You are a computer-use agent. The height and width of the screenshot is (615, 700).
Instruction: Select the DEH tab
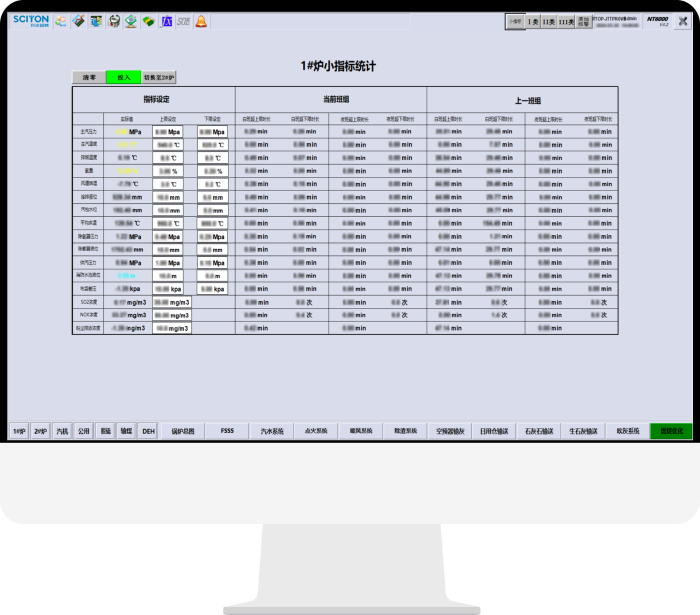147,432
